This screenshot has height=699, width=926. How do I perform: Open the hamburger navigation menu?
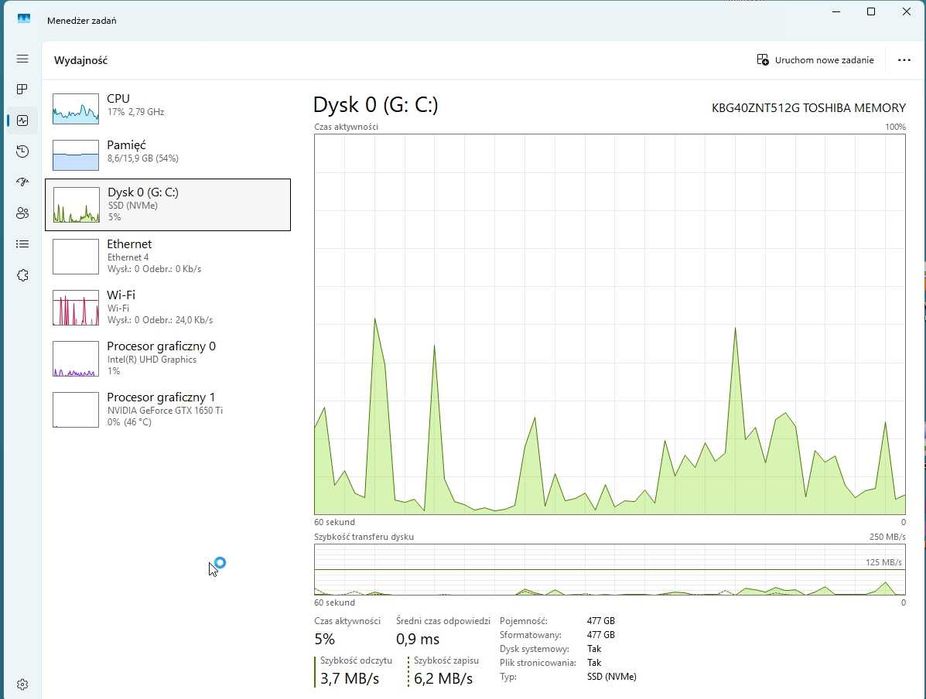[22, 58]
